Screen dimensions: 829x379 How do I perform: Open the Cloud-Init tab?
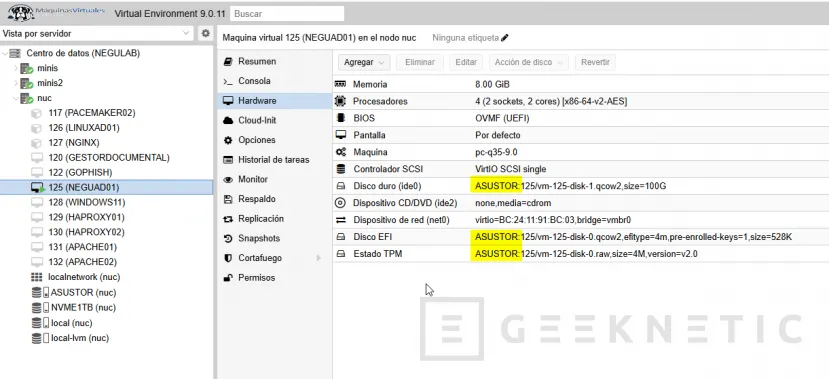pyautogui.click(x=274, y=121)
